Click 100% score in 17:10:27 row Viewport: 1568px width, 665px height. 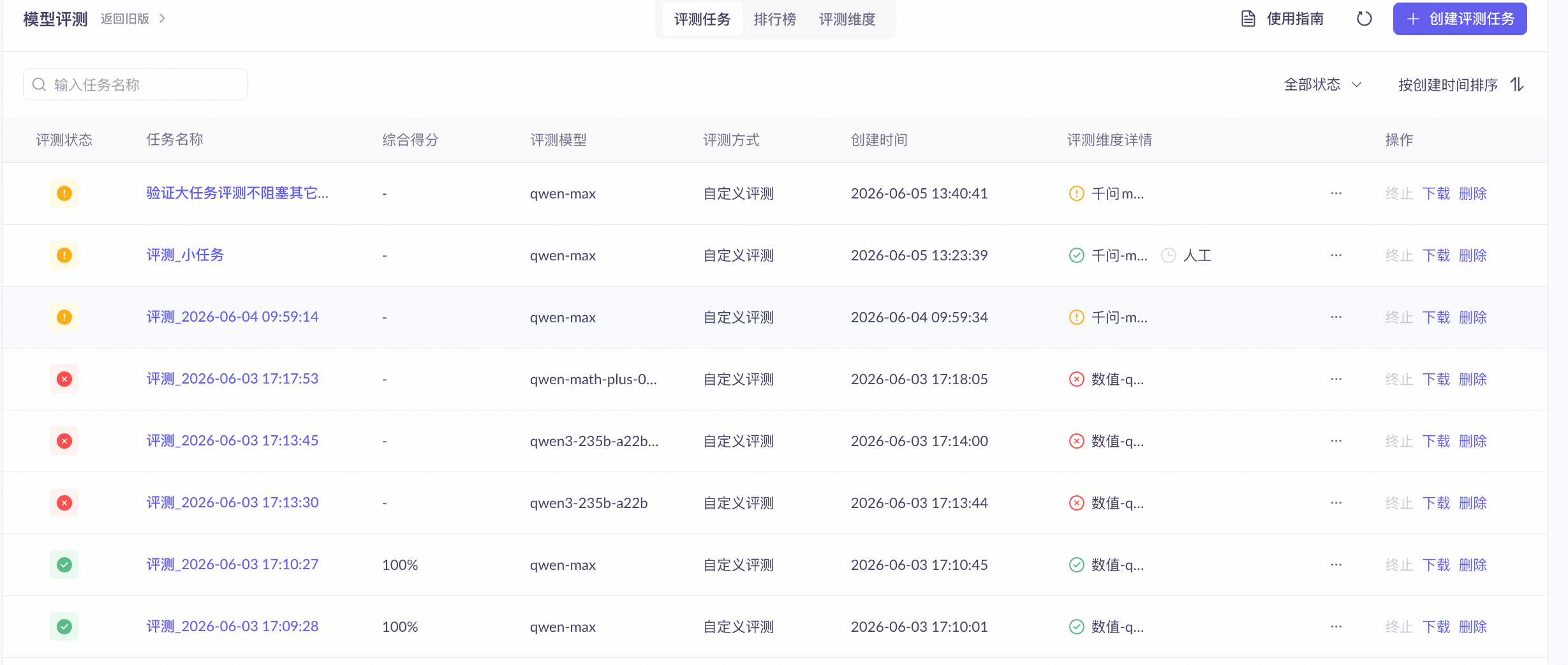click(400, 565)
